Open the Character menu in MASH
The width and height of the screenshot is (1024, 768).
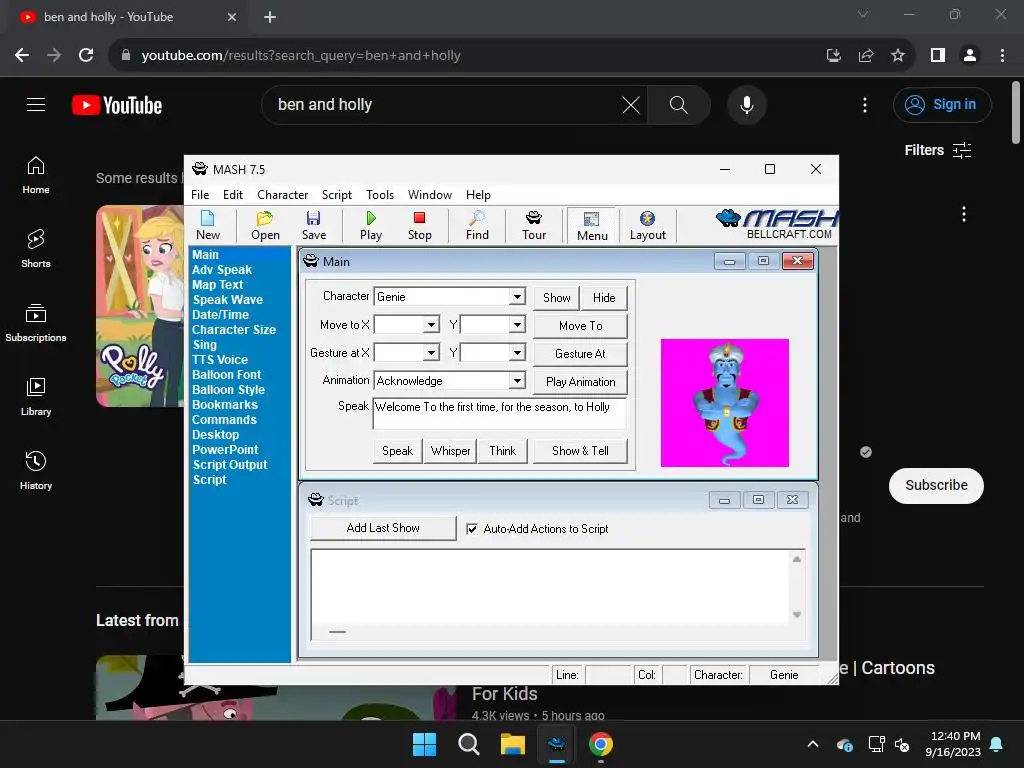pos(282,195)
